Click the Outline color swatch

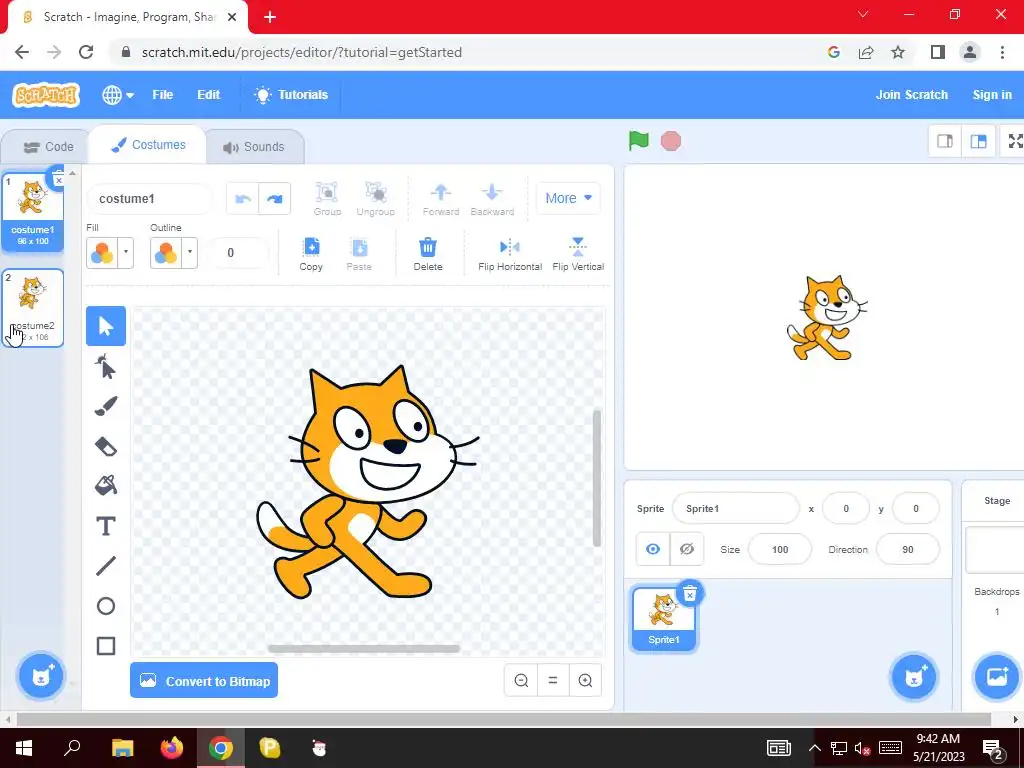166,252
